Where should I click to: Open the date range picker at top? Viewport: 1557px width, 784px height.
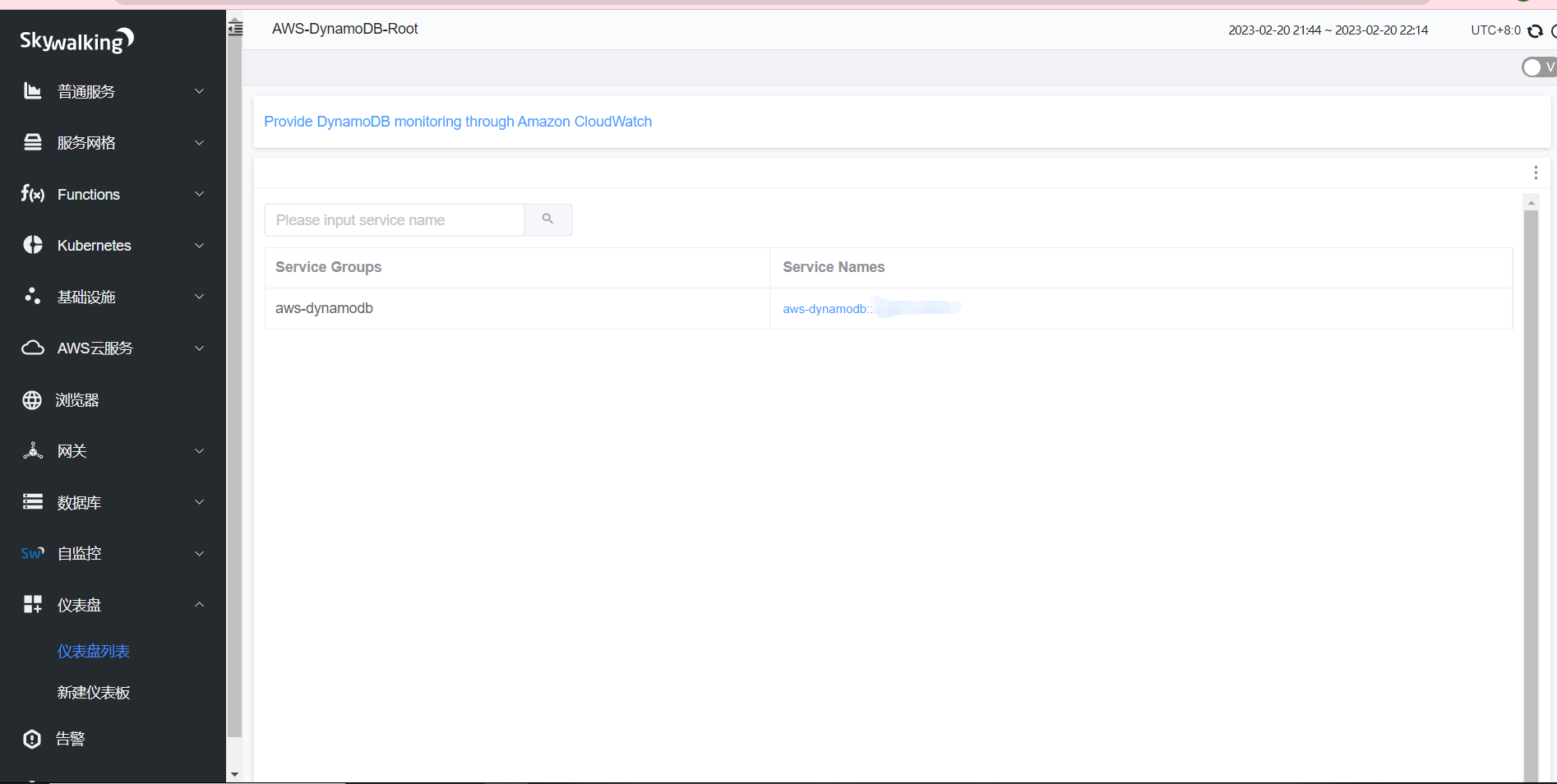1328,30
